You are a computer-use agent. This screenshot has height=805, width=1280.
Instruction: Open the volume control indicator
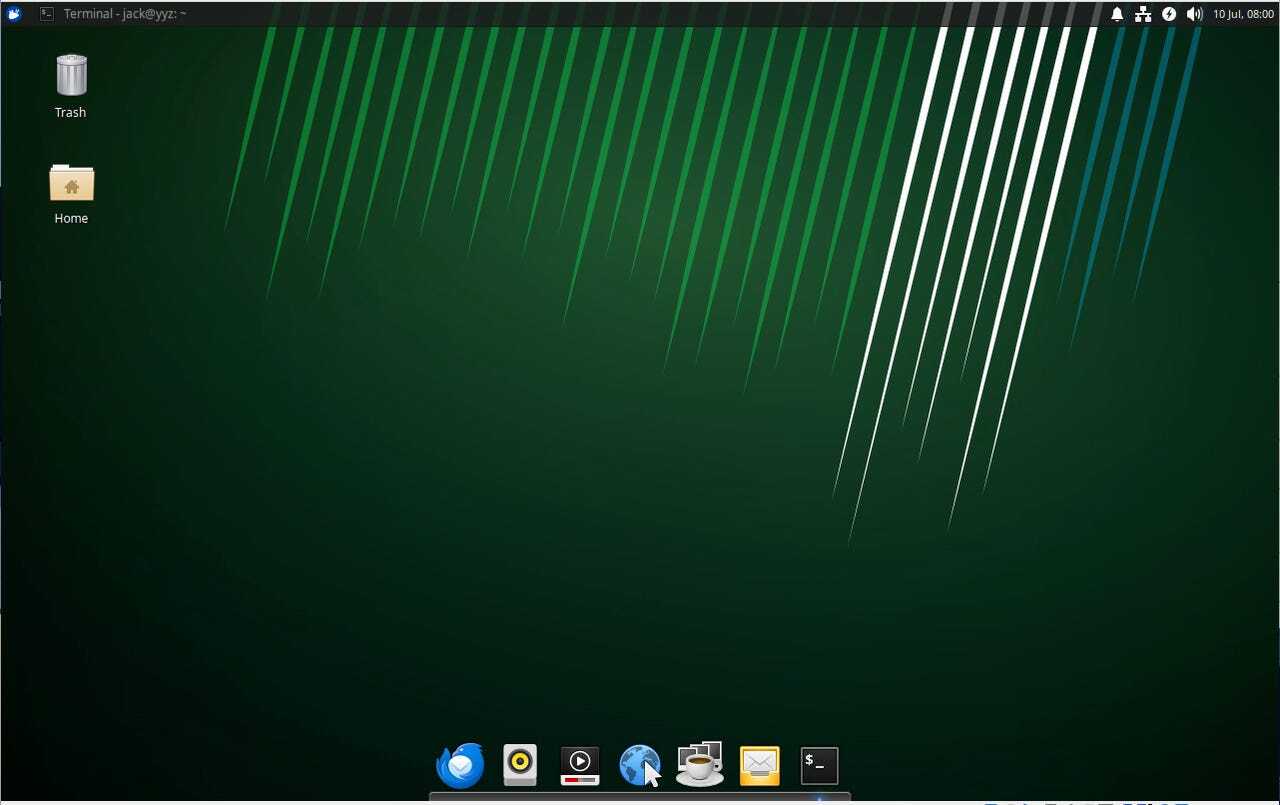coord(1194,14)
